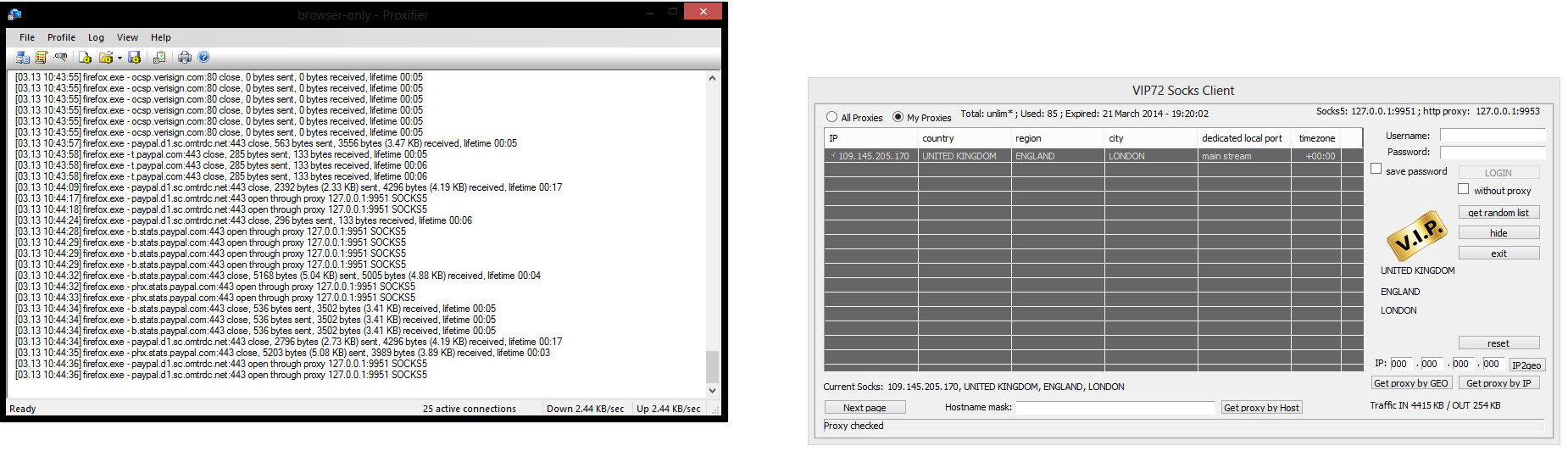Click 'Proxy checked' status text
Viewport: 1568px width, 457px height.
(x=854, y=426)
